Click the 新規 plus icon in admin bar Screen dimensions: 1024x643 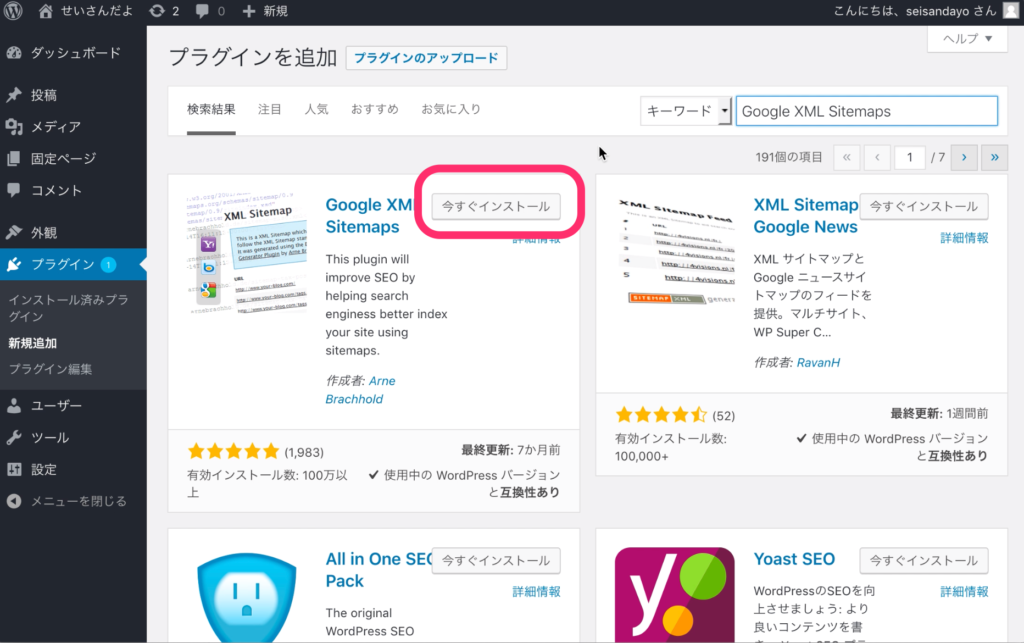pyautogui.click(x=249, y=11)
